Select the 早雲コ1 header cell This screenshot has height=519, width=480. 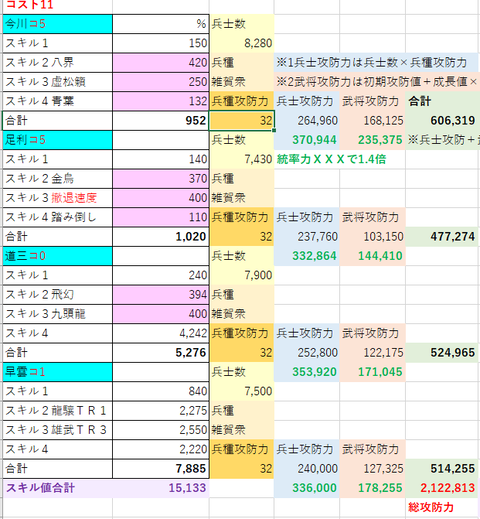pyautogui.click(x=57, y=372)
